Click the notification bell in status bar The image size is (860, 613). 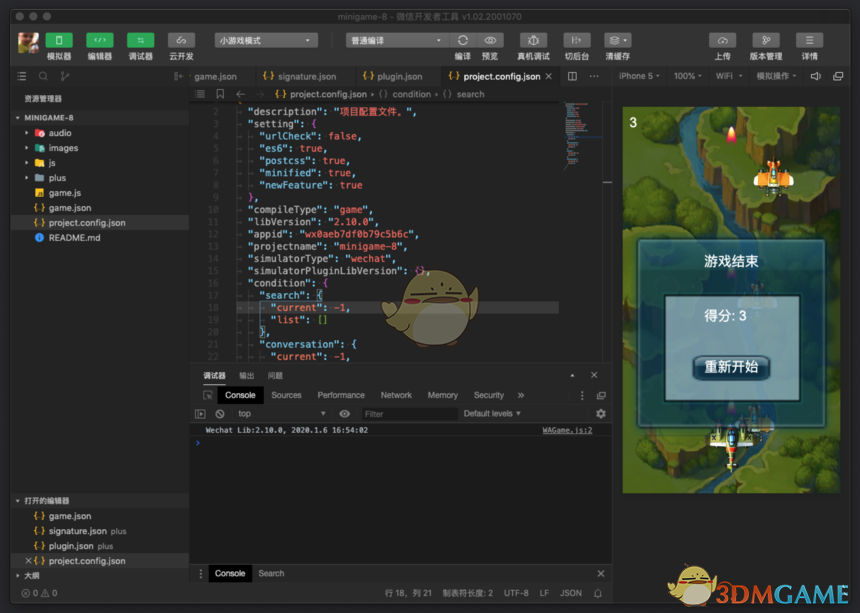point(598,593)
